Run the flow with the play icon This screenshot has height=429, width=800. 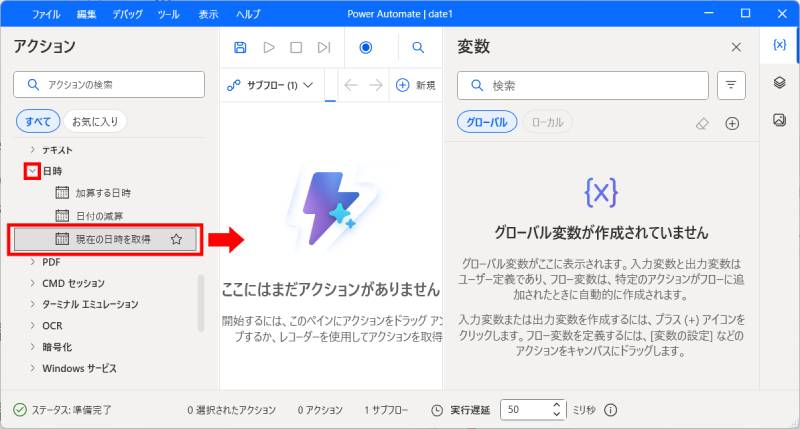(x=269, y=47)
